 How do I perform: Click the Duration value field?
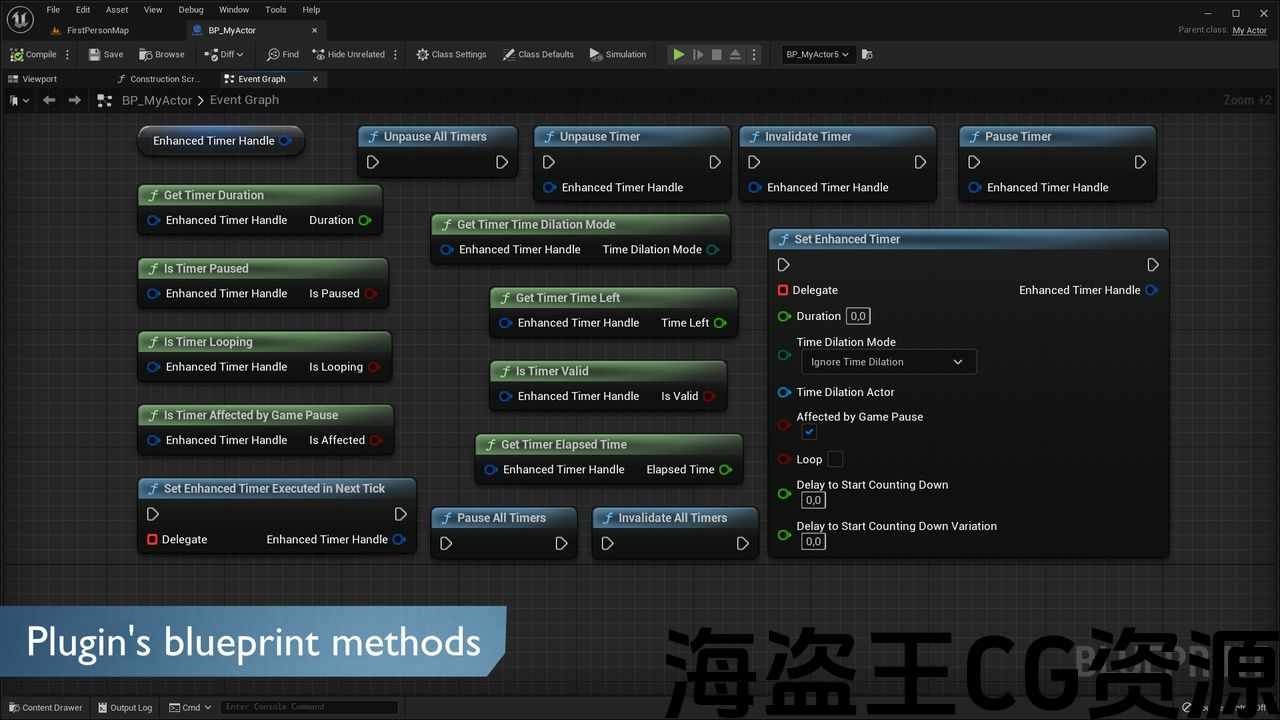point(858,316)
